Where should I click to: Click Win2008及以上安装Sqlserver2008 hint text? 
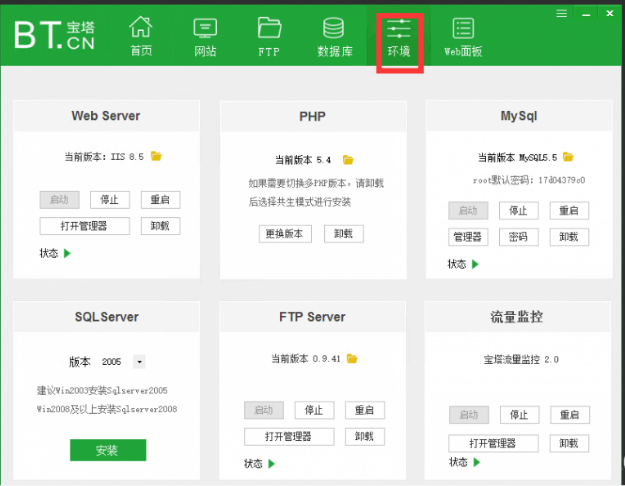(107, 409)
